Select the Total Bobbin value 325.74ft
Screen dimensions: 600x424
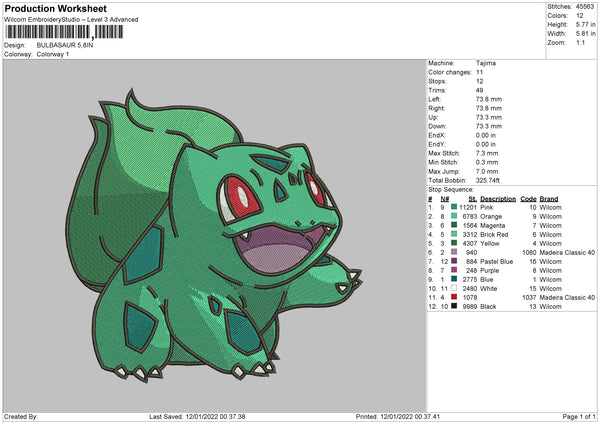[x=488, y=180]
